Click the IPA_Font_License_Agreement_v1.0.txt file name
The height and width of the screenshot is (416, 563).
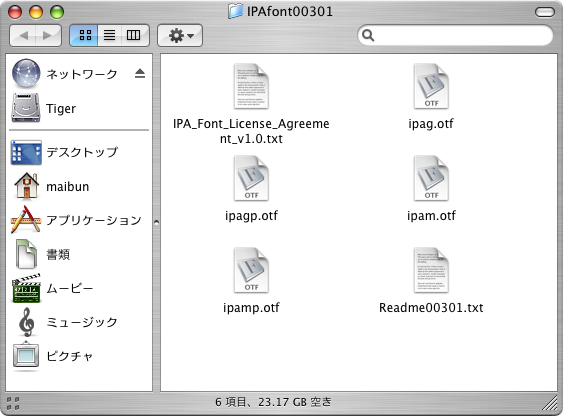click(x=251, y=131)
